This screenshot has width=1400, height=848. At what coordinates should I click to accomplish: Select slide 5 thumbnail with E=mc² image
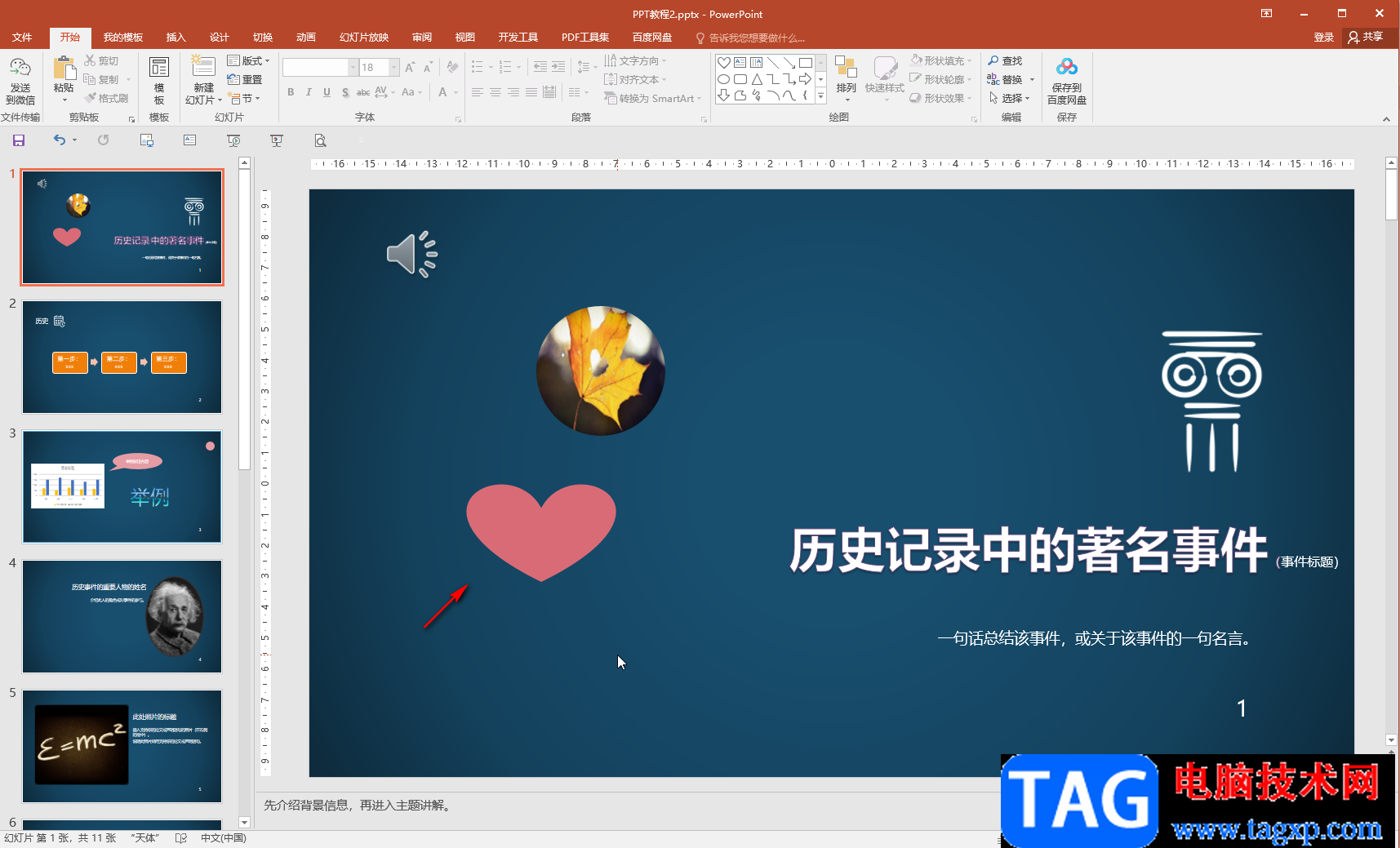(x=122, y=746)
